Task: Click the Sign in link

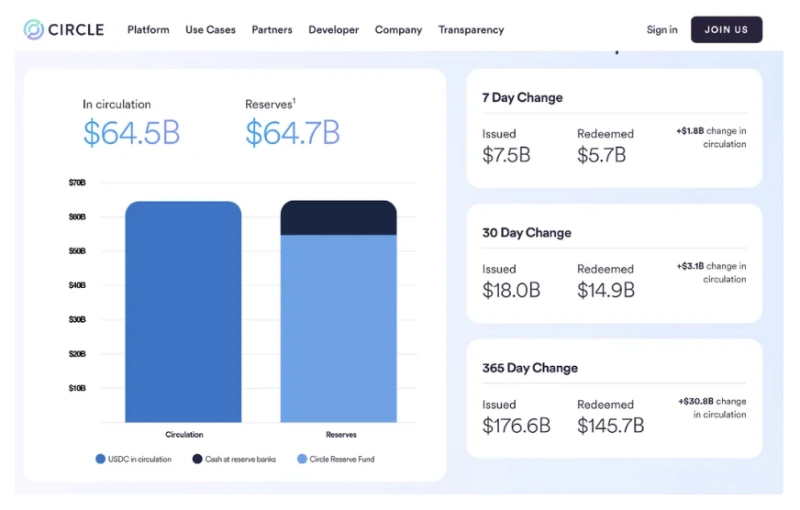Action: point(662,30)
